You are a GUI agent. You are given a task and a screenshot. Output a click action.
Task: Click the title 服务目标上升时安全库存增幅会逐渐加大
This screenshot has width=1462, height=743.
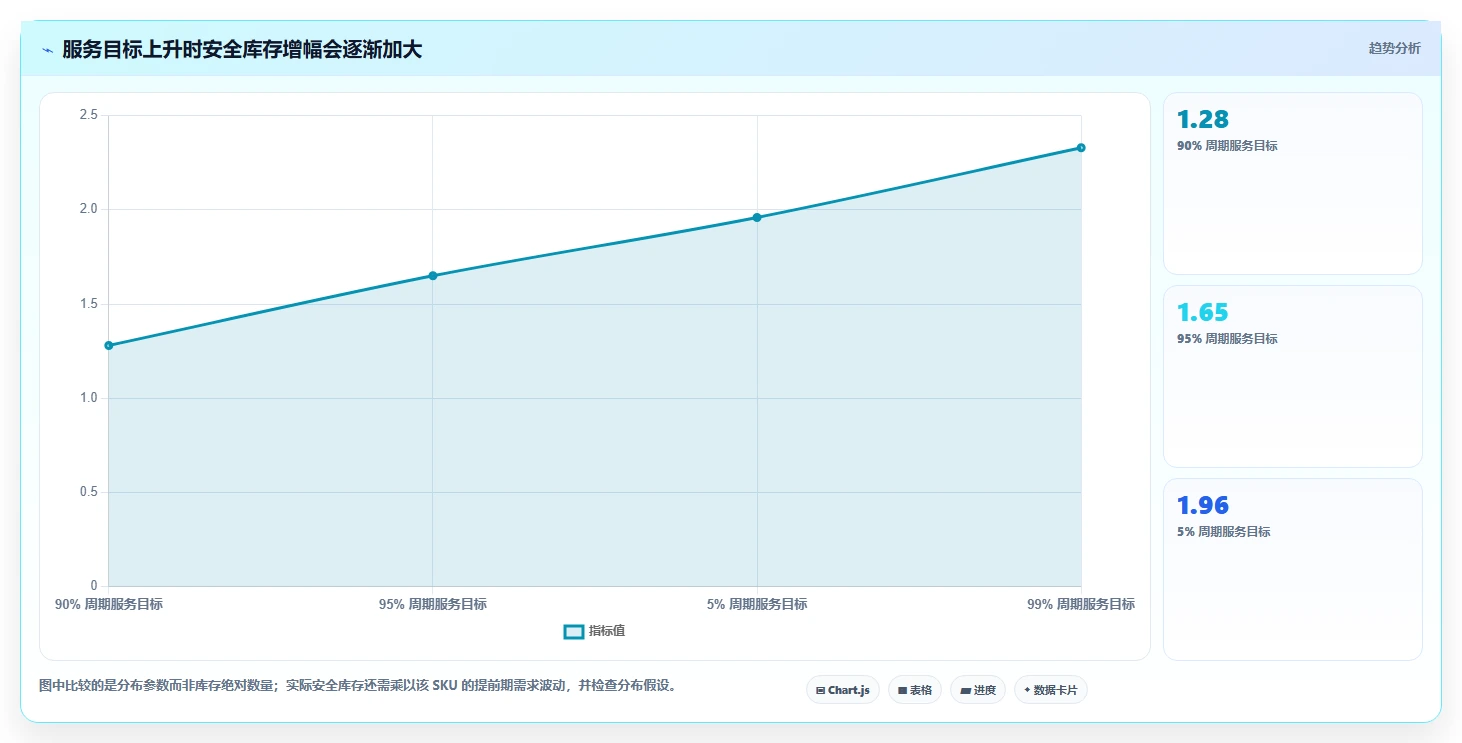[x=242, y=50]
